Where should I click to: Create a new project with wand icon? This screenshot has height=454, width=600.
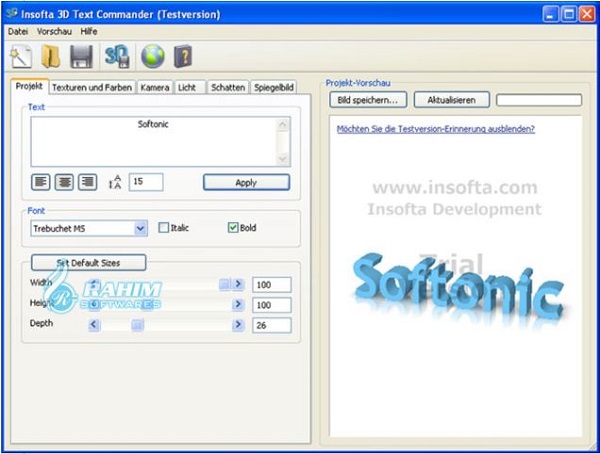click(x=21, y=57)
